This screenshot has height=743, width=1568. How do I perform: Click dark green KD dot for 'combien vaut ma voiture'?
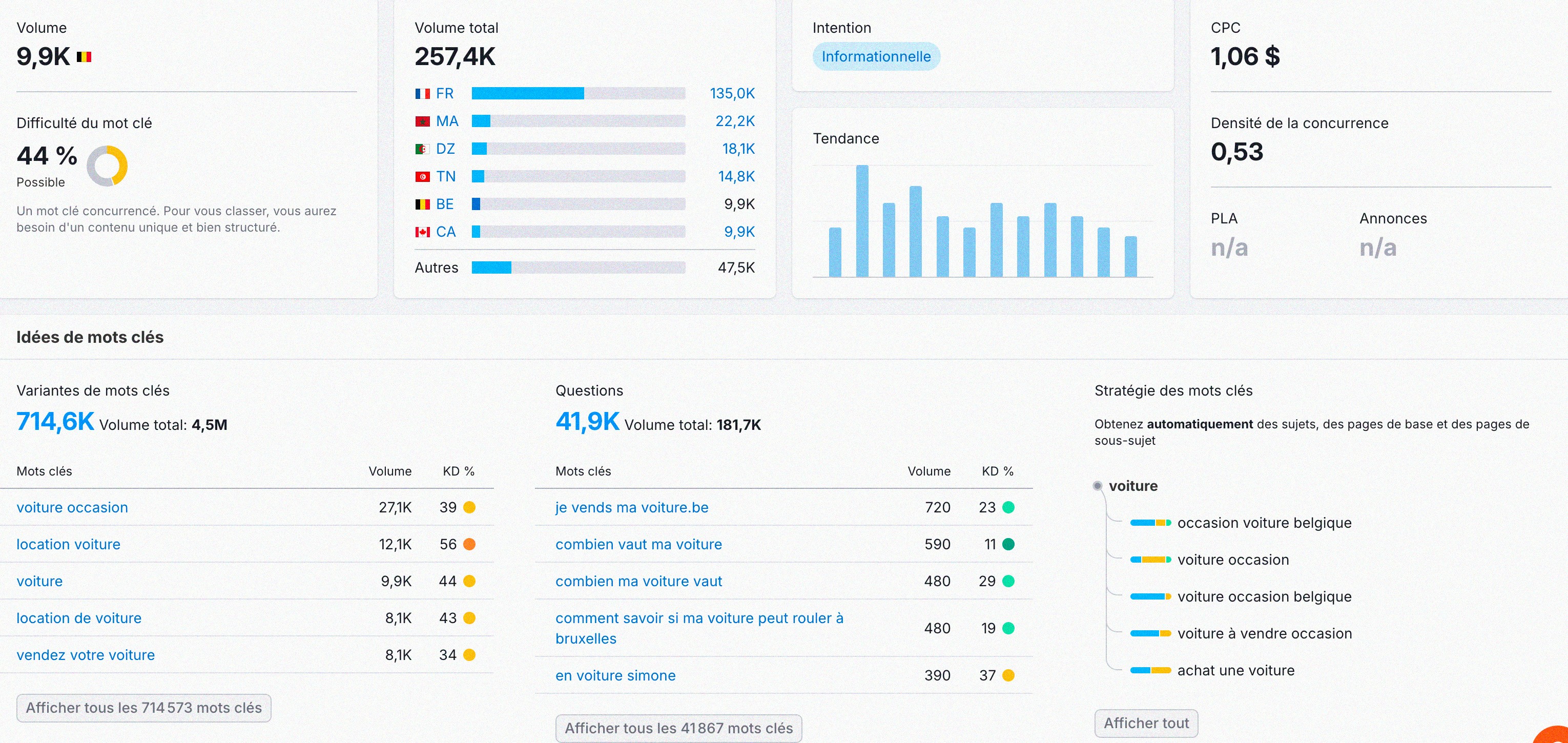pos(1008,544)
